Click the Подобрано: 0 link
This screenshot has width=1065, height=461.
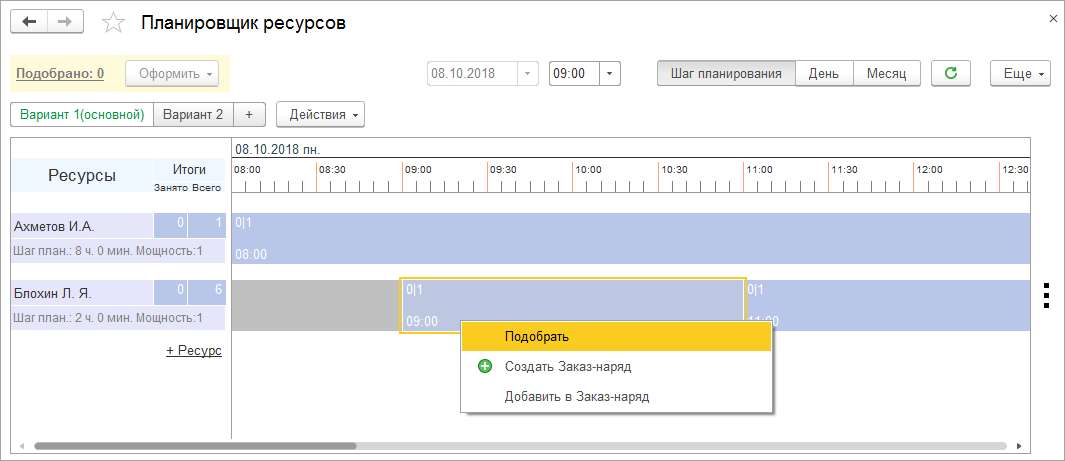pos(60,73)
